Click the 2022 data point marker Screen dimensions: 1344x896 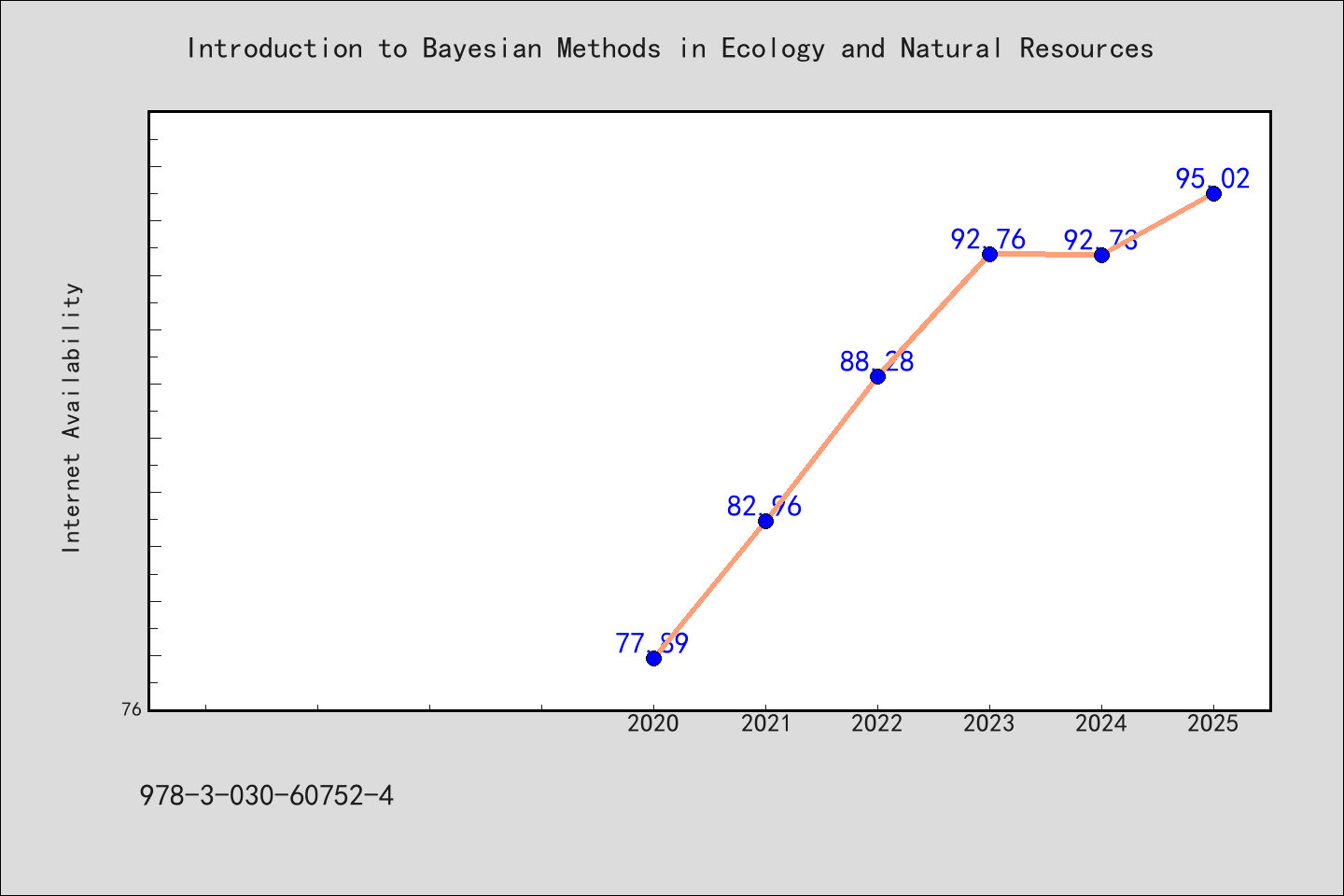[x=877, y=376]
